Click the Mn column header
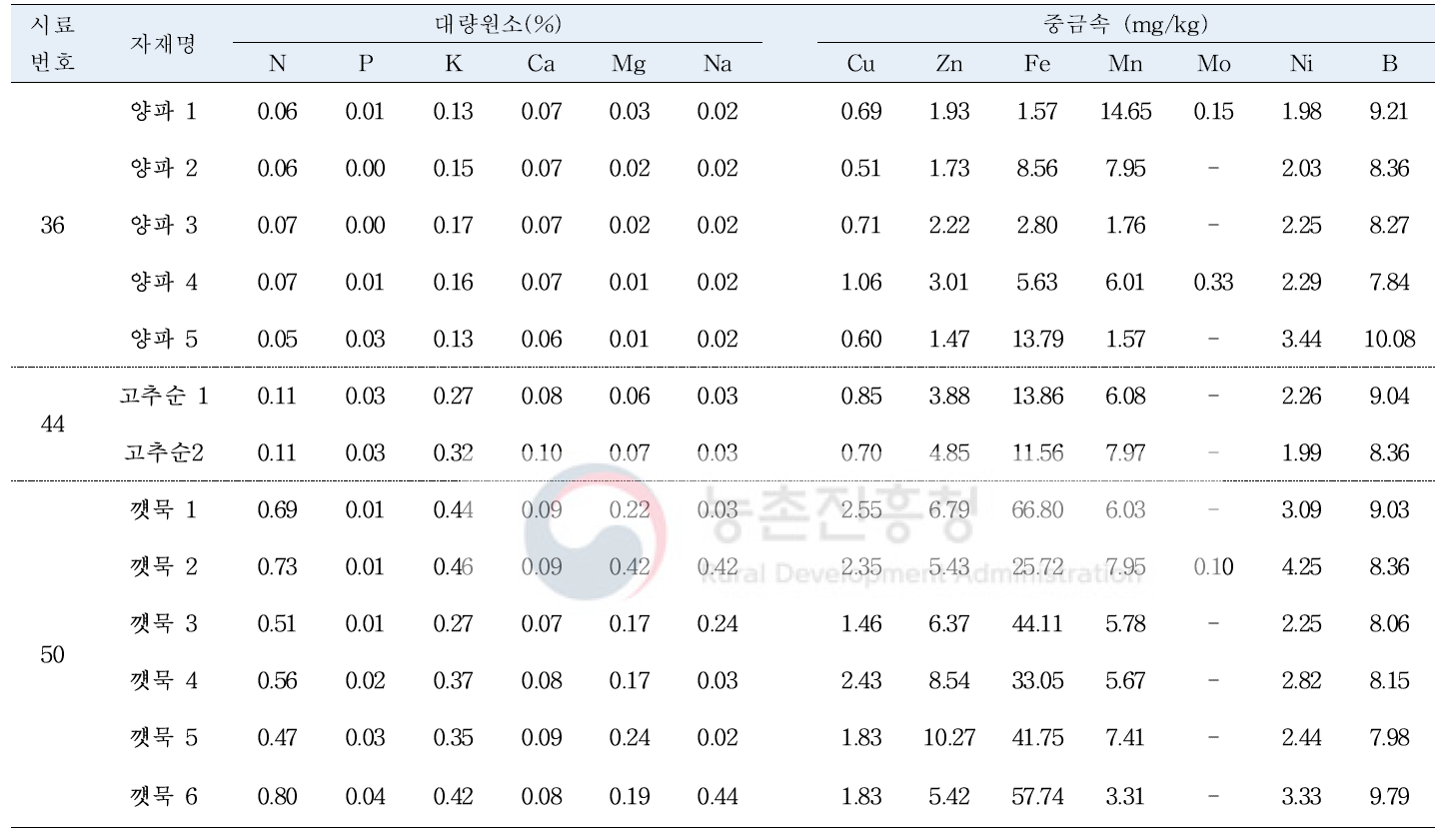Image resolution: width=1445 pixels, height=840 pixels. [1125, 64]
